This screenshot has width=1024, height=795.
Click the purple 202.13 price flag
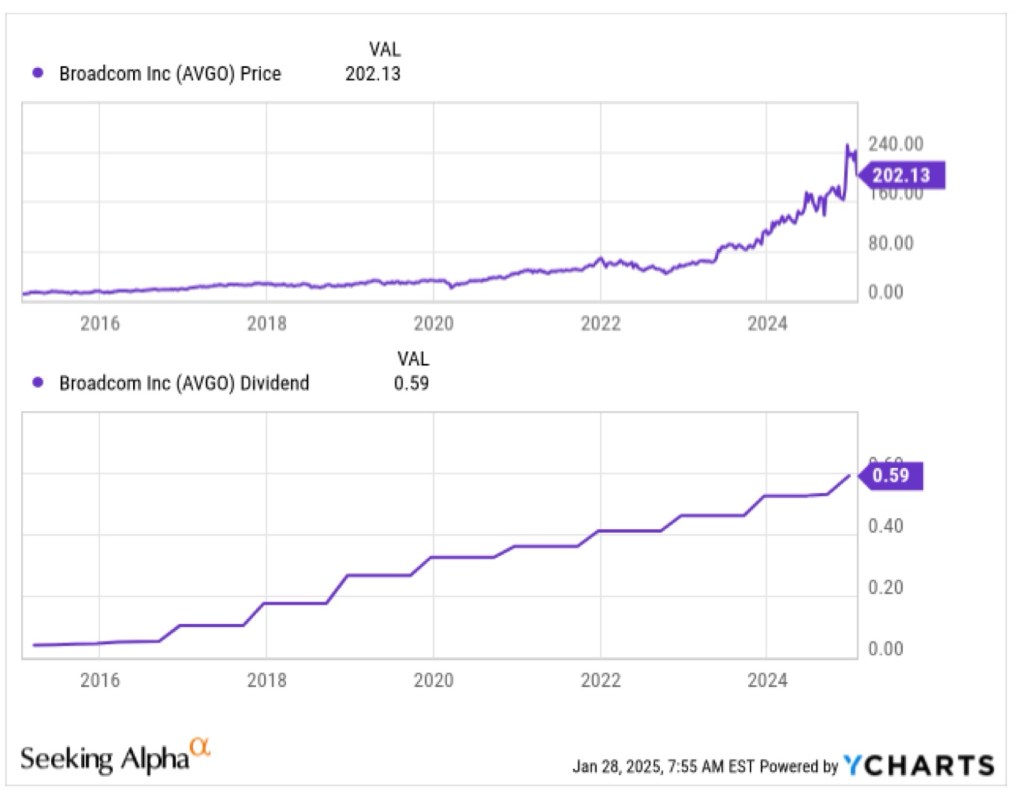point(900,176)
